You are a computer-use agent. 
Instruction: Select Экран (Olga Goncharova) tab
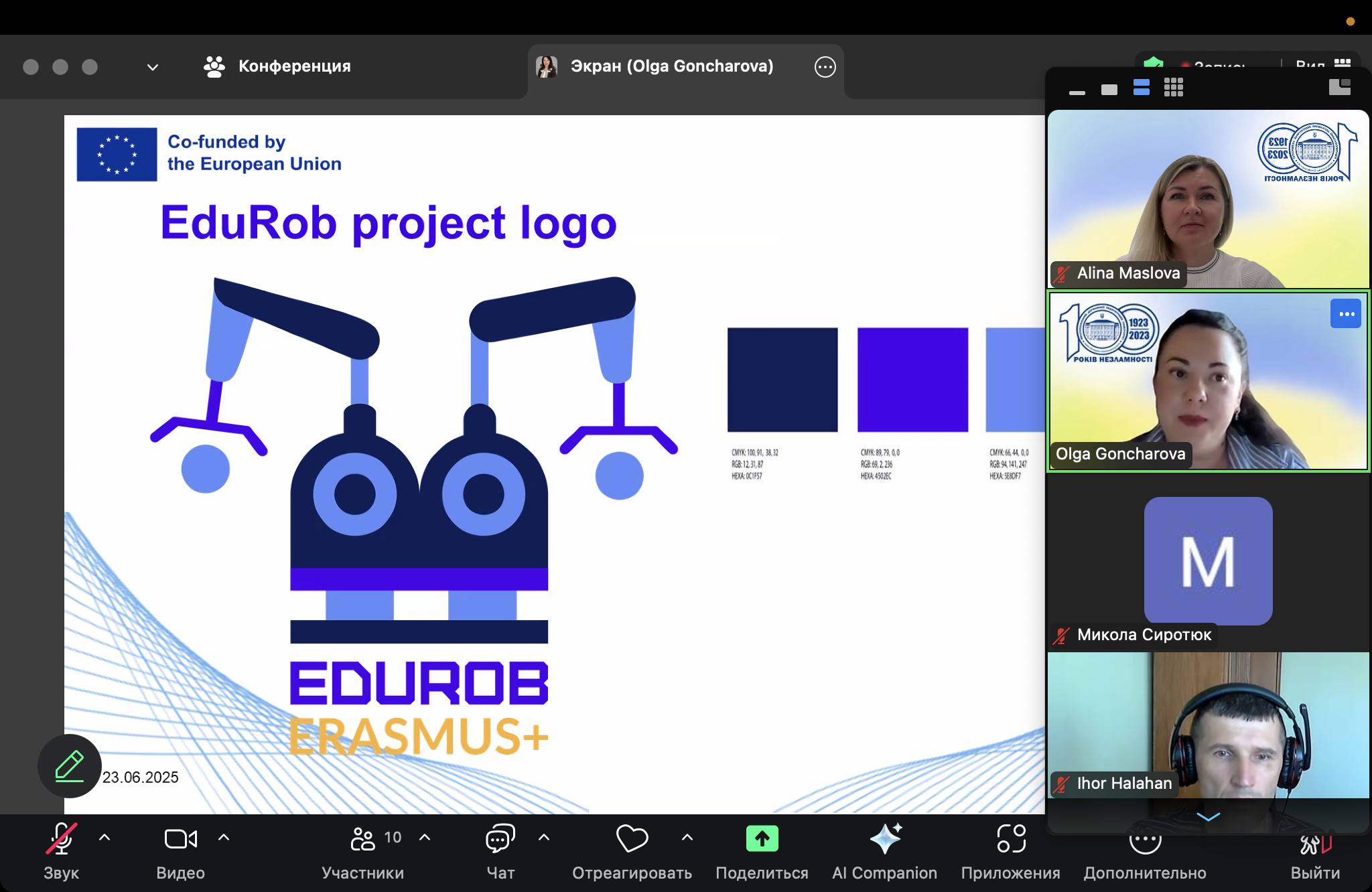coord(671,66)
